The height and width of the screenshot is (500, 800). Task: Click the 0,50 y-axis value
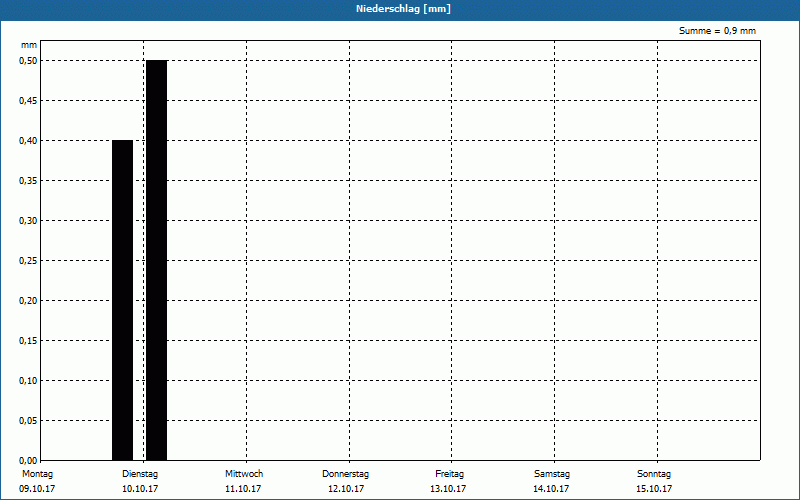pyautogui.click(x=28, y=60)
